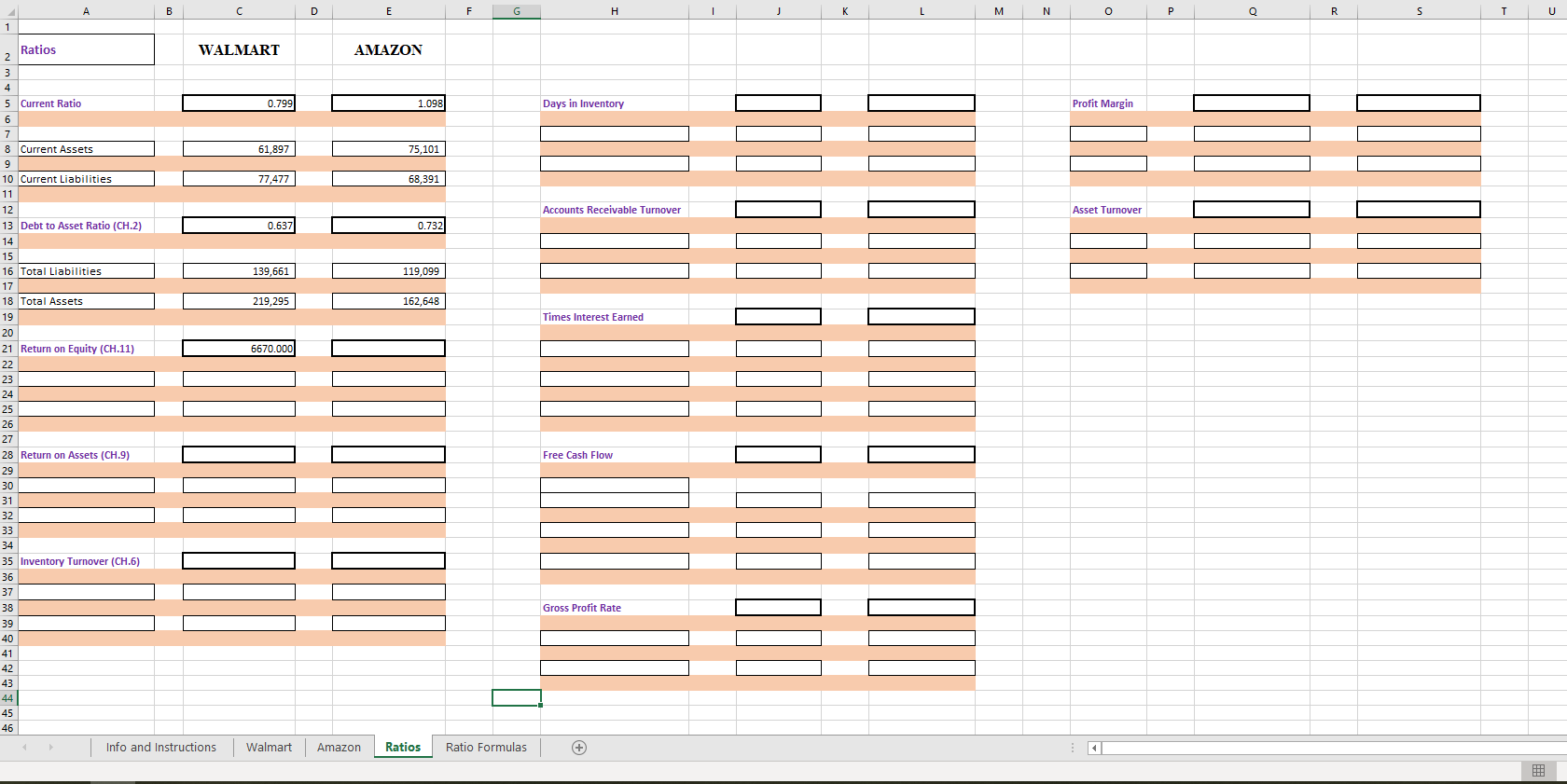Click the Asset Turnover label
The height and width of the screenshot is (784, 1567).
point(1106,210)
